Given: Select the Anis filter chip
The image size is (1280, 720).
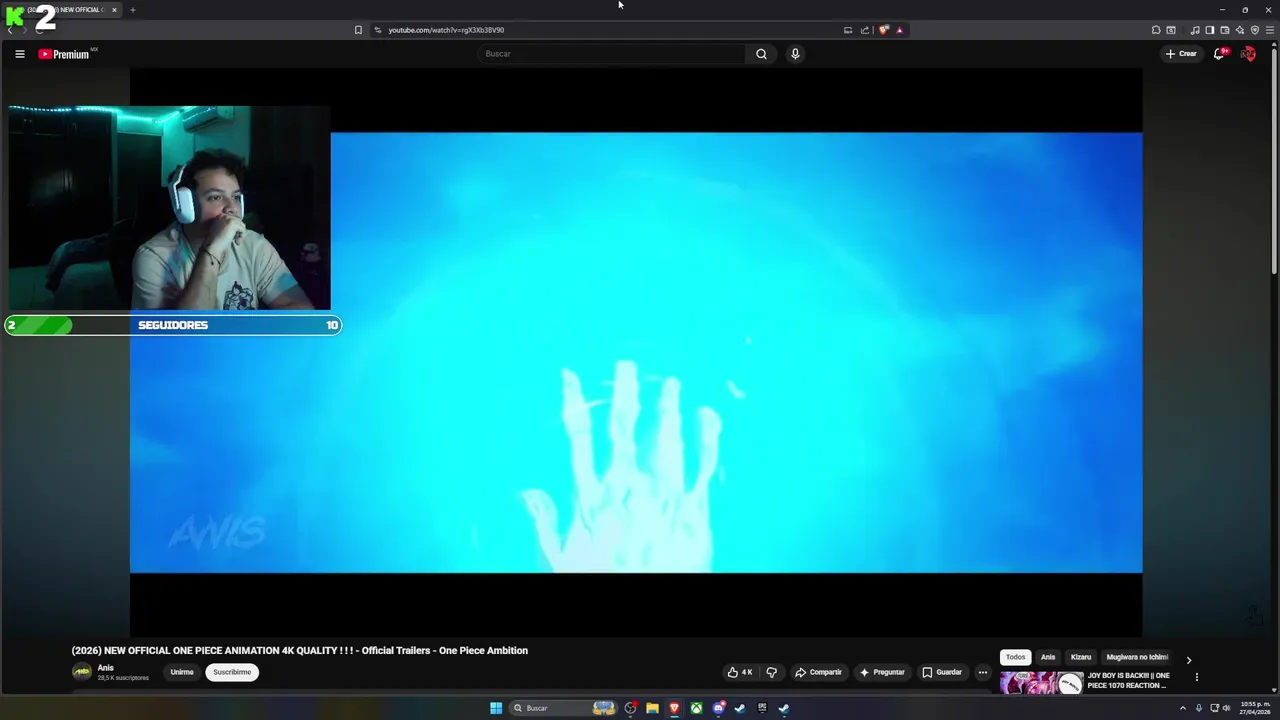Looking at the screenshot, I should coord(1048,657).
